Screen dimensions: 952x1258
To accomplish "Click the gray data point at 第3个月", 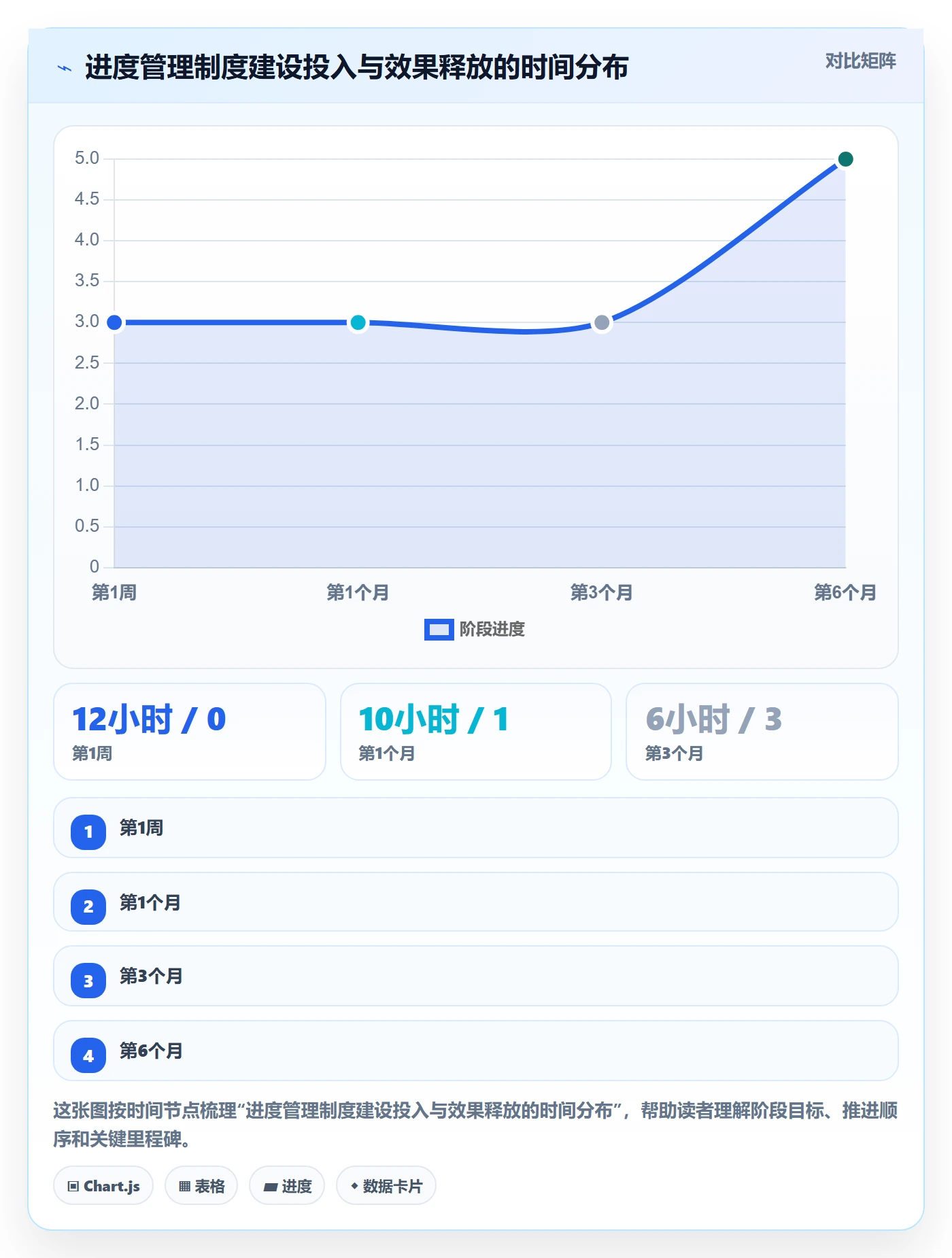I will coord(602,322).
